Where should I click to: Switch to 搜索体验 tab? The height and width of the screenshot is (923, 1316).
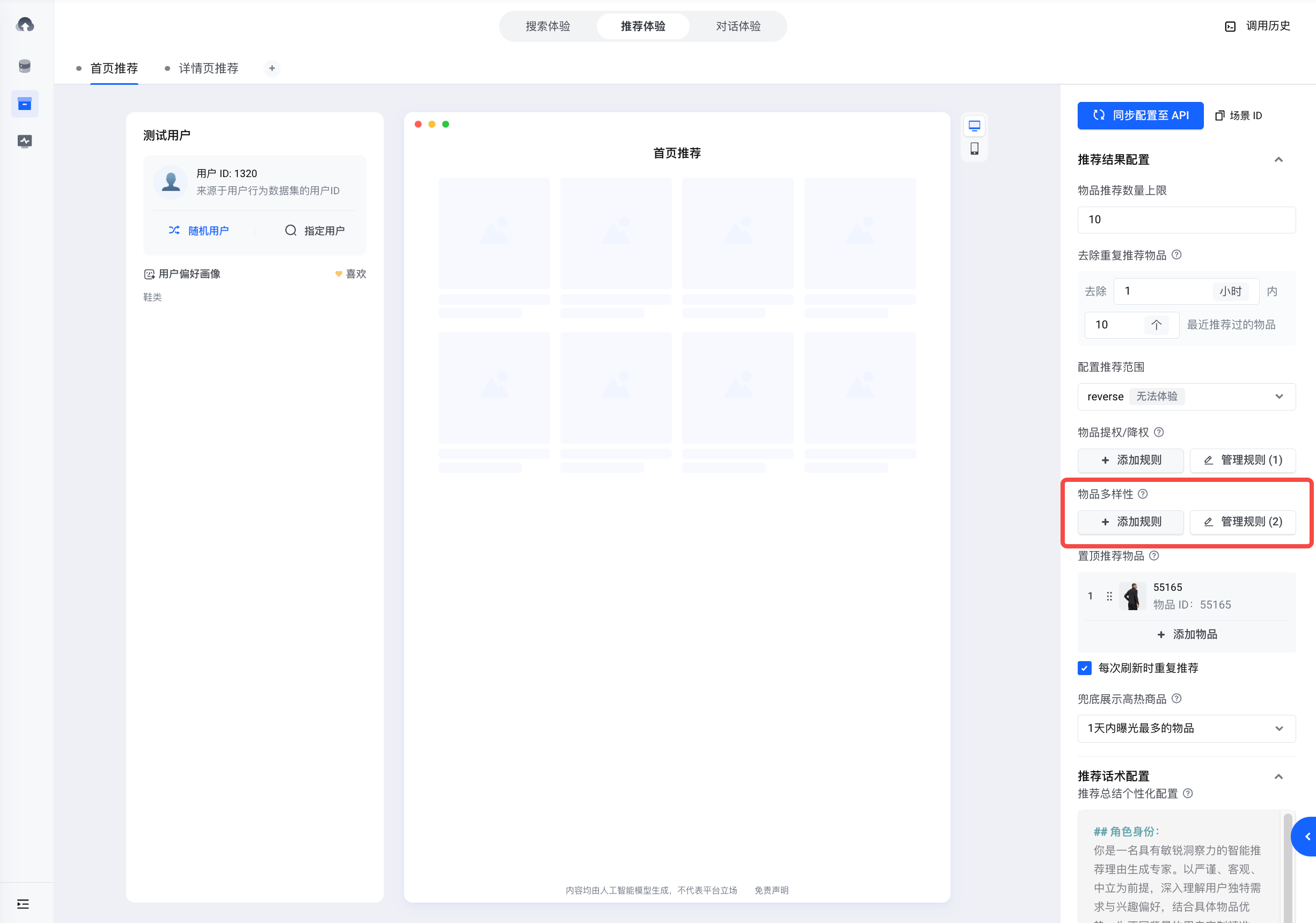547,26
